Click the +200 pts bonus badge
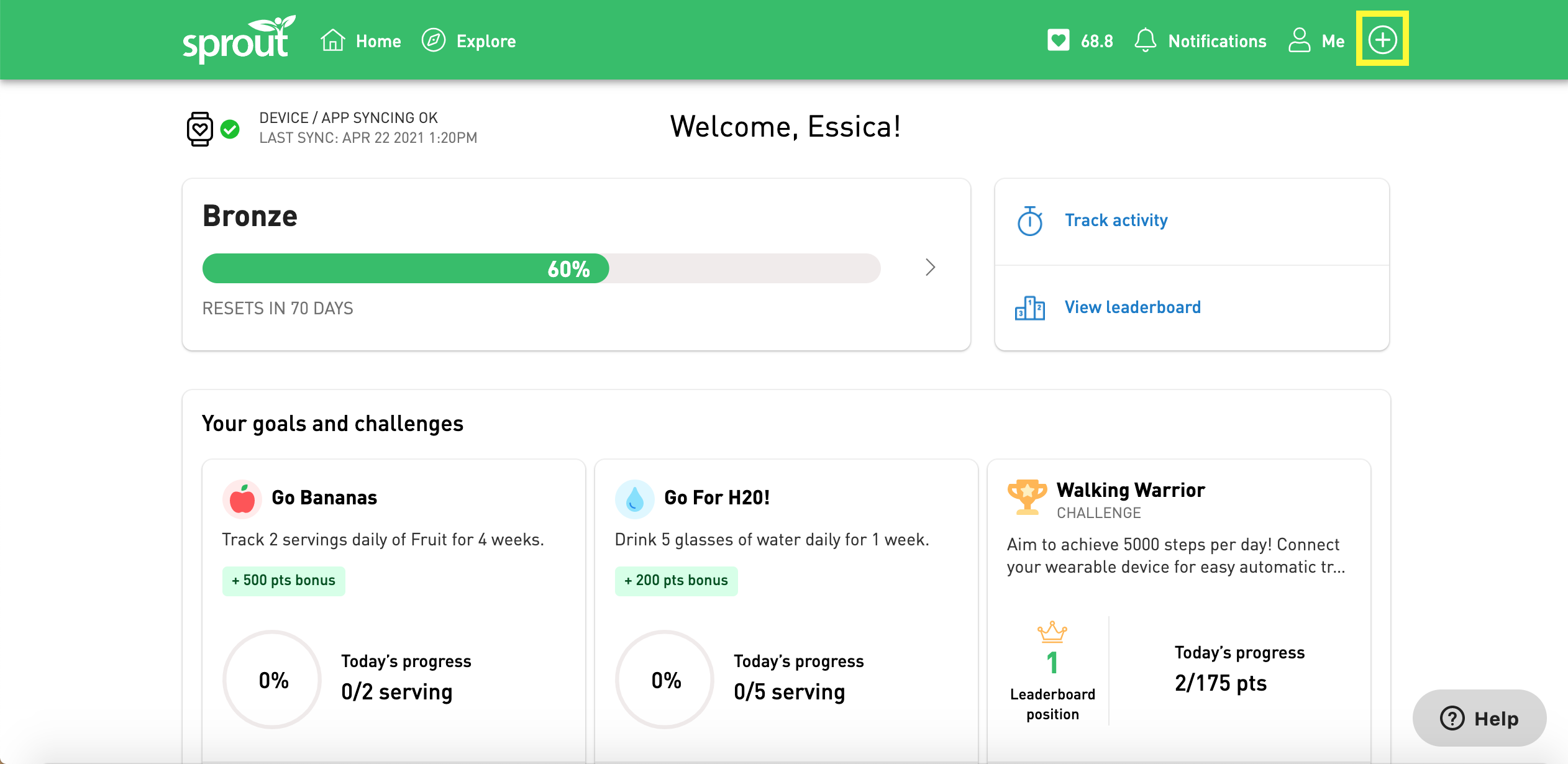This screenshot has height=764, width=1568. [x=676, y=581]
